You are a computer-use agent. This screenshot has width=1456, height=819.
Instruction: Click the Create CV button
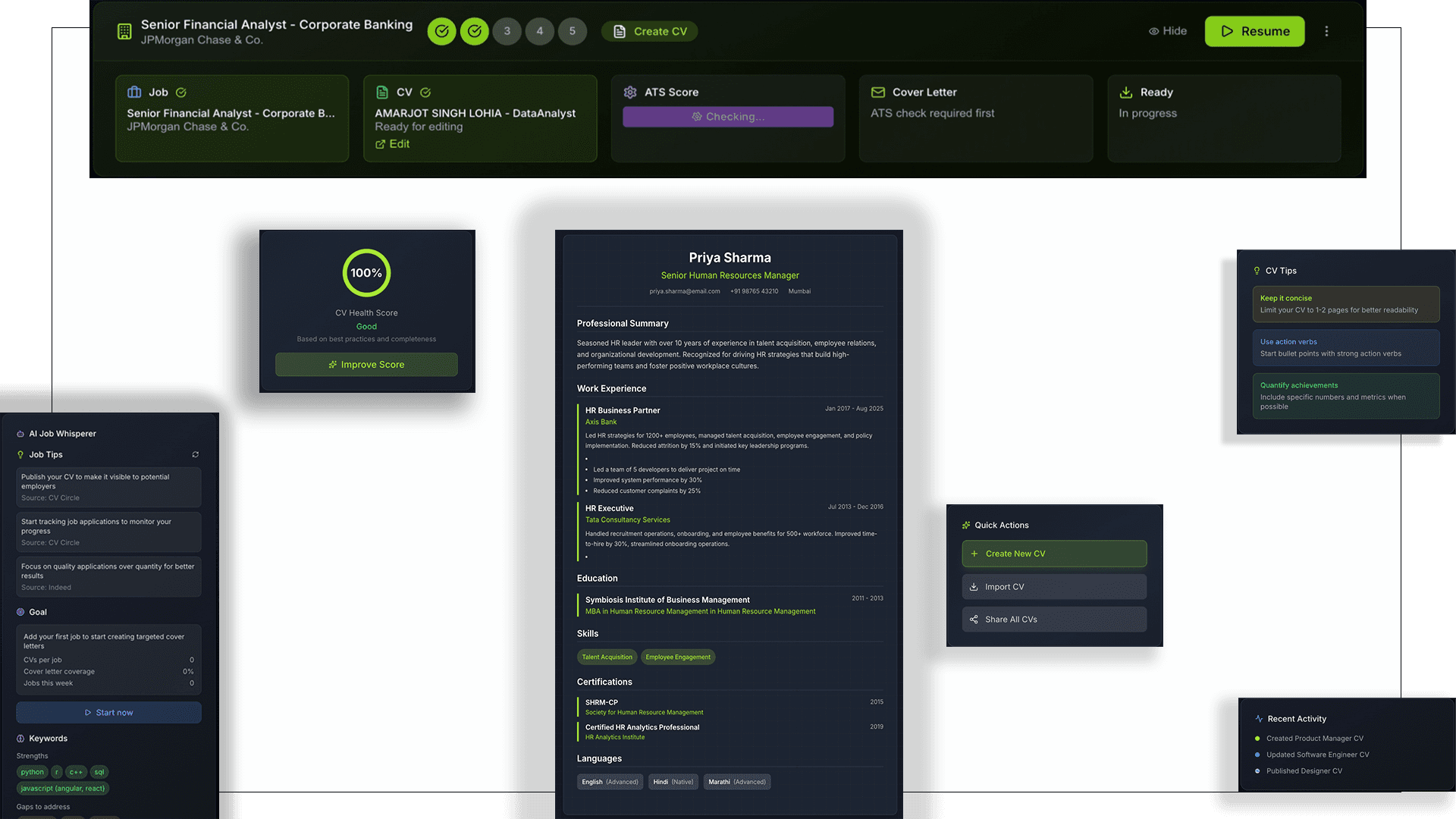click(650, 31)
